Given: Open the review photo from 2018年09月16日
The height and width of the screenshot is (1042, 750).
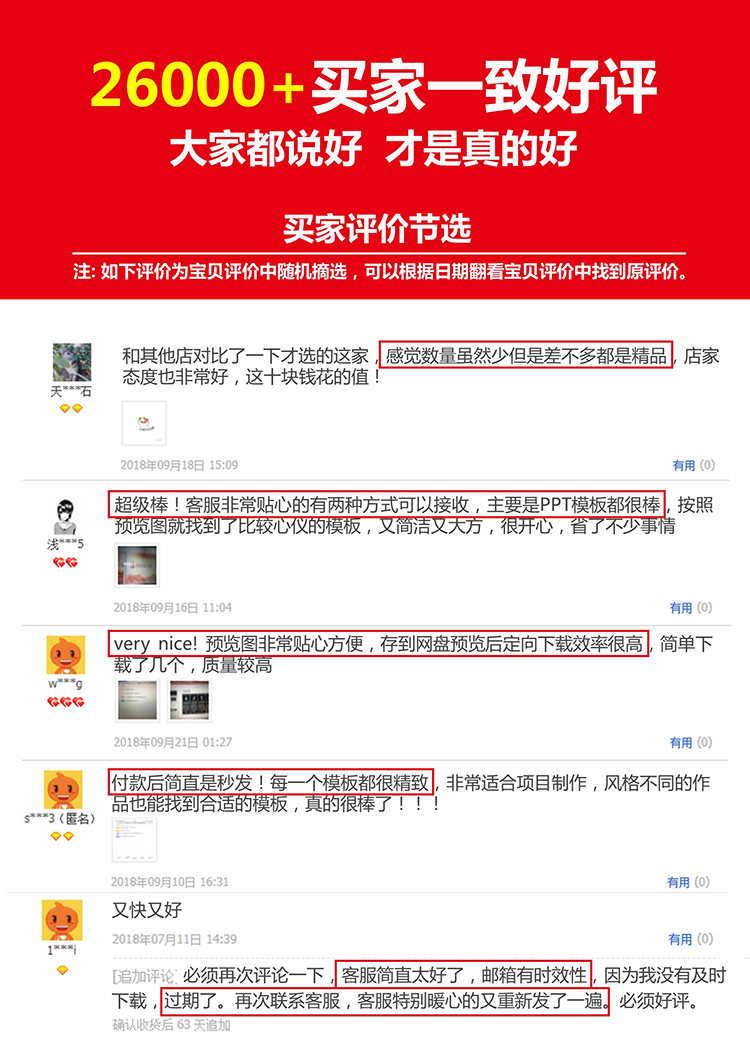Looking at the screenshot, I should [137, 566].
